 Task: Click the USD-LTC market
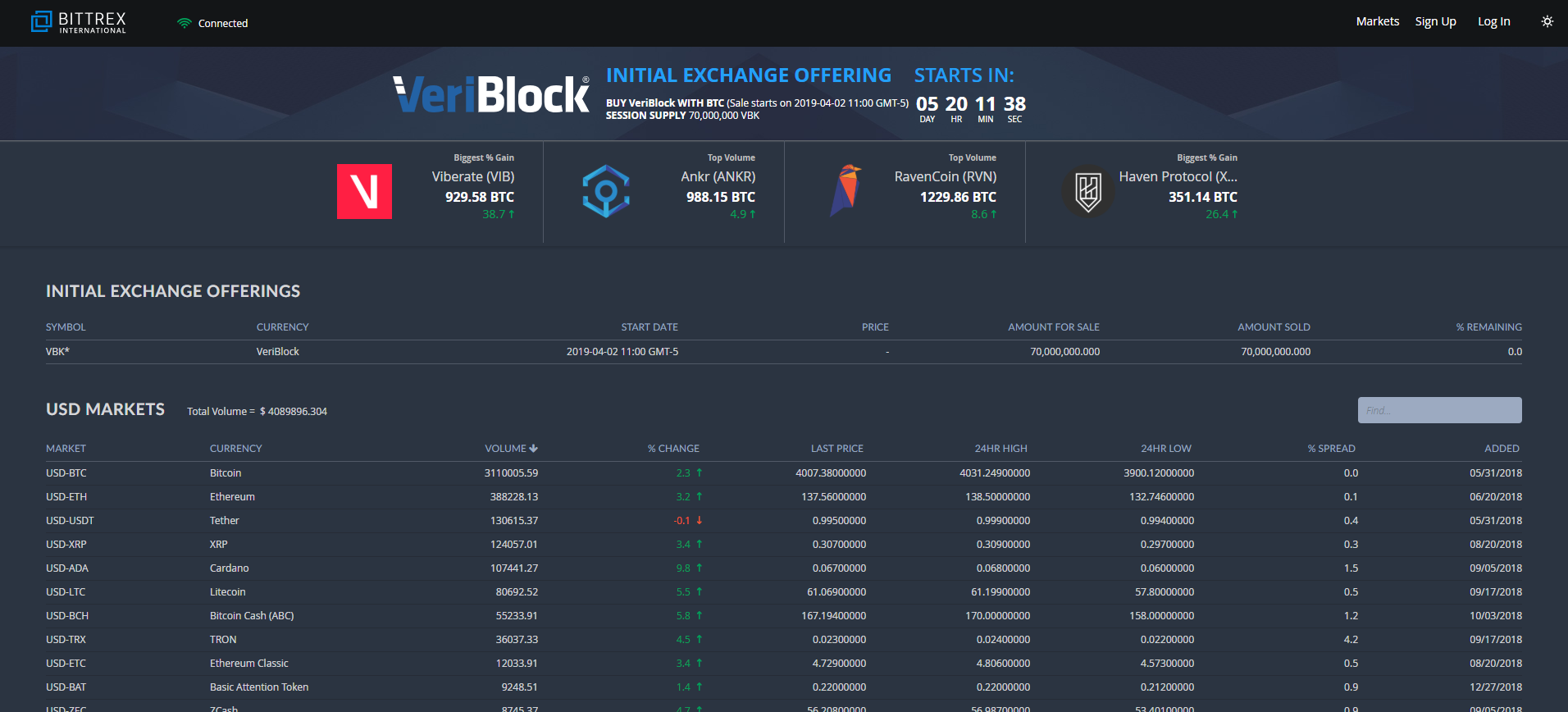point(66,592)
